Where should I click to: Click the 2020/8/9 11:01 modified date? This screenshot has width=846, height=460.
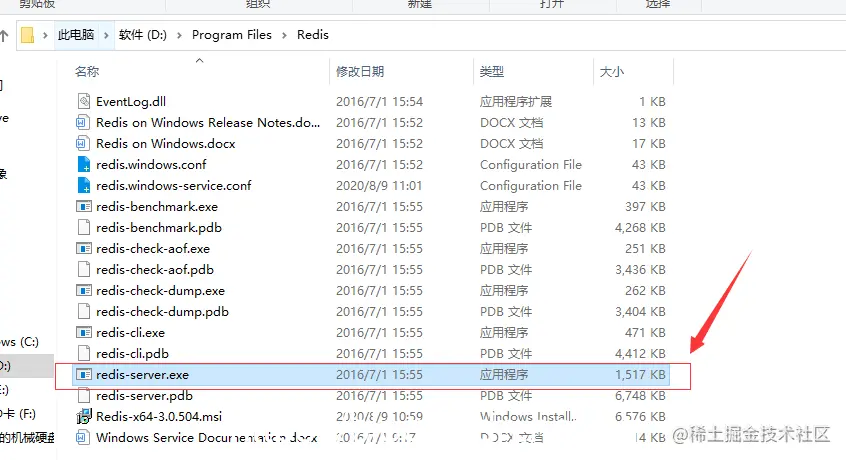(x=379, y=186)
